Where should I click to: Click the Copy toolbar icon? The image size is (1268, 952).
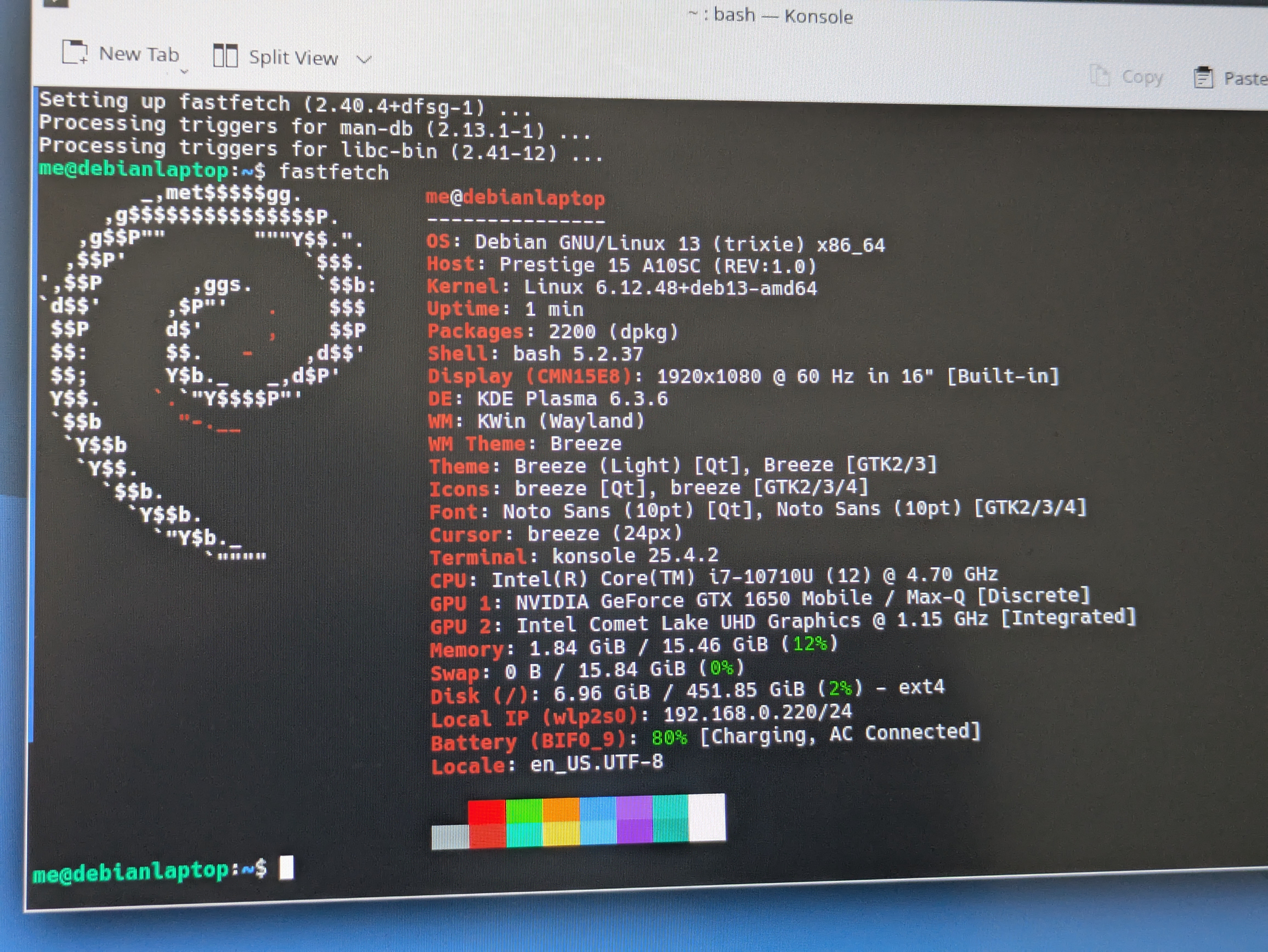(x=1100, y=75)
